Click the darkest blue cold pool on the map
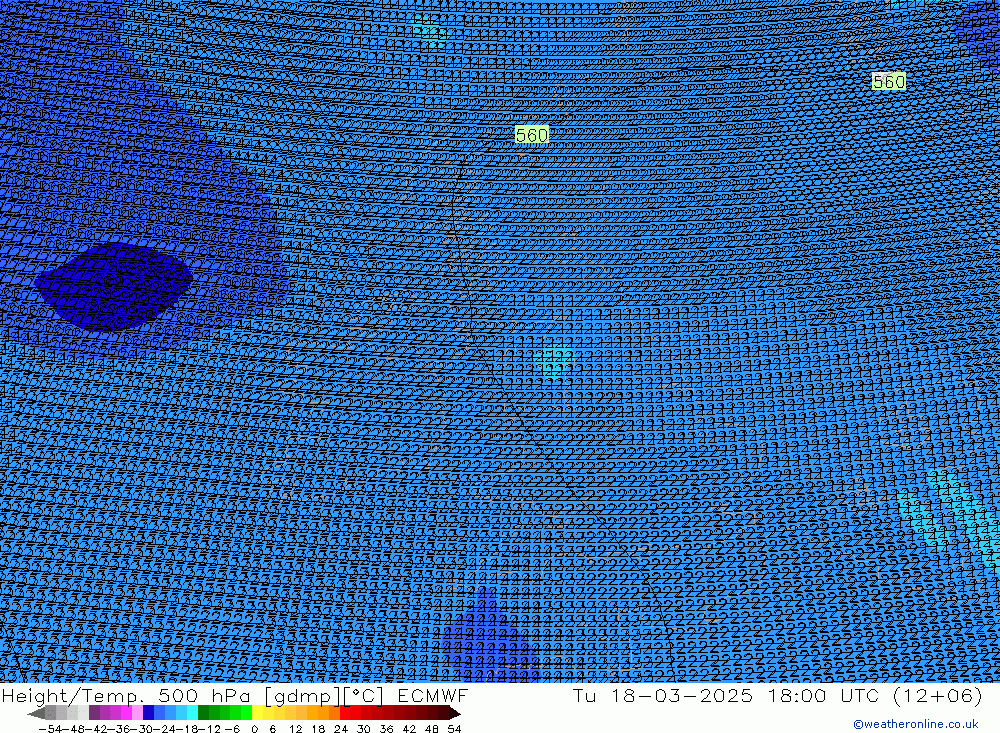 [x=114, y=286]
